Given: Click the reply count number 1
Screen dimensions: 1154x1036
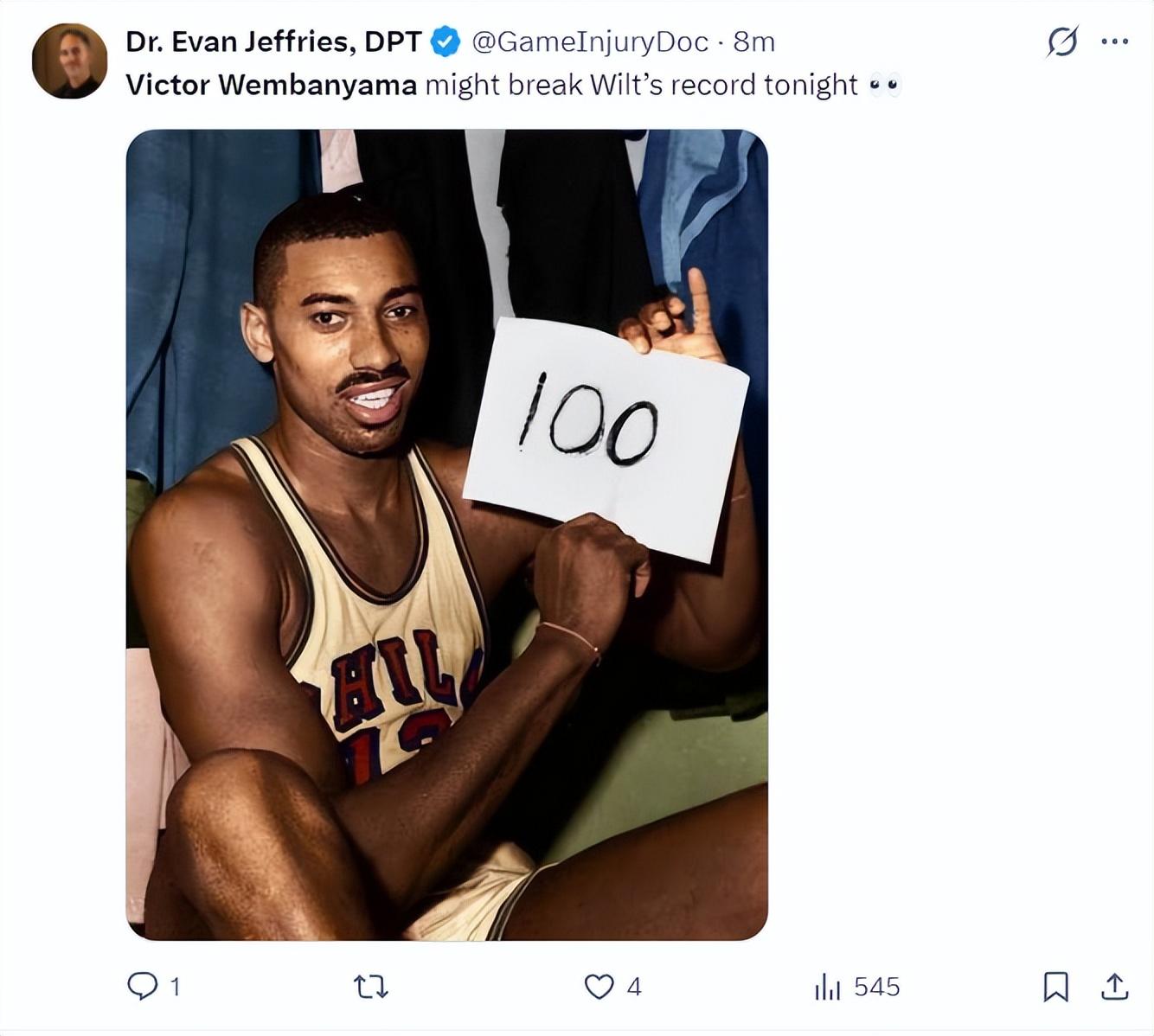Looking at the screenshot, I should (x=176, y=987).
